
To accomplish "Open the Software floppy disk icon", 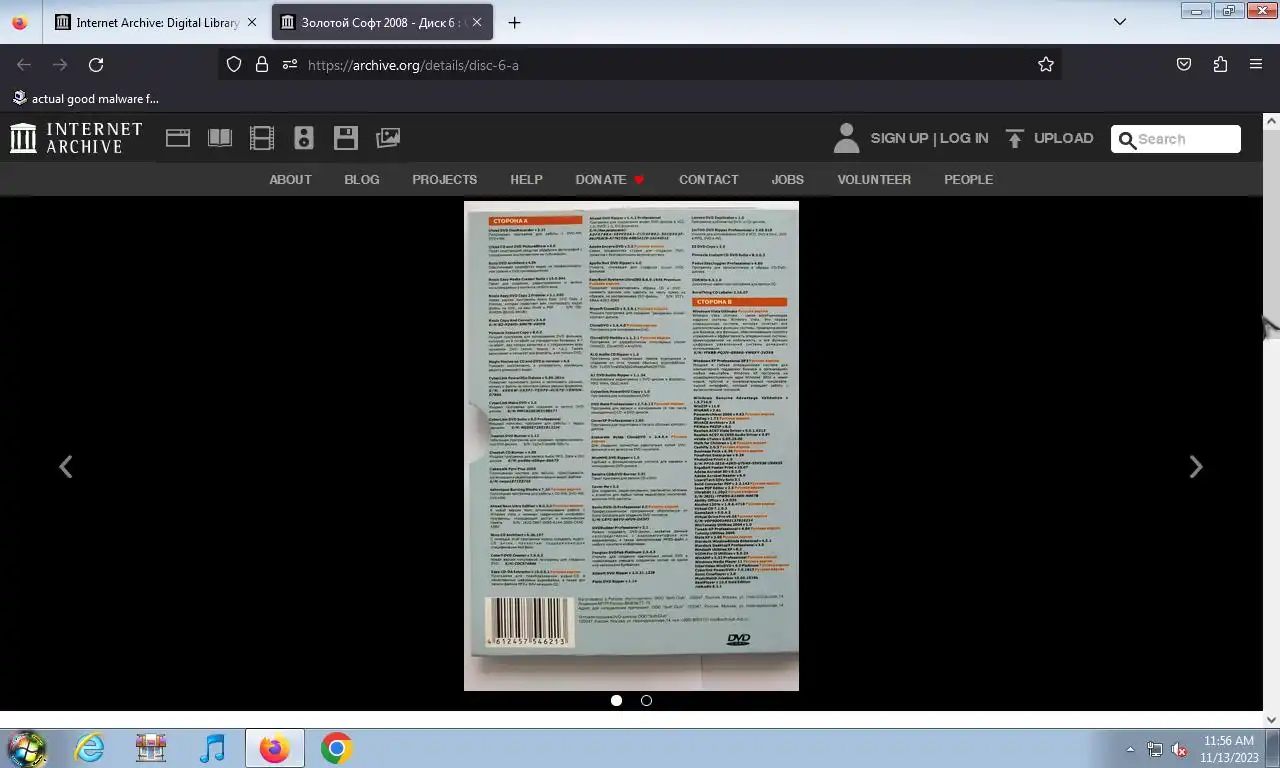I will pyautogui.click(x=346, y=138).
